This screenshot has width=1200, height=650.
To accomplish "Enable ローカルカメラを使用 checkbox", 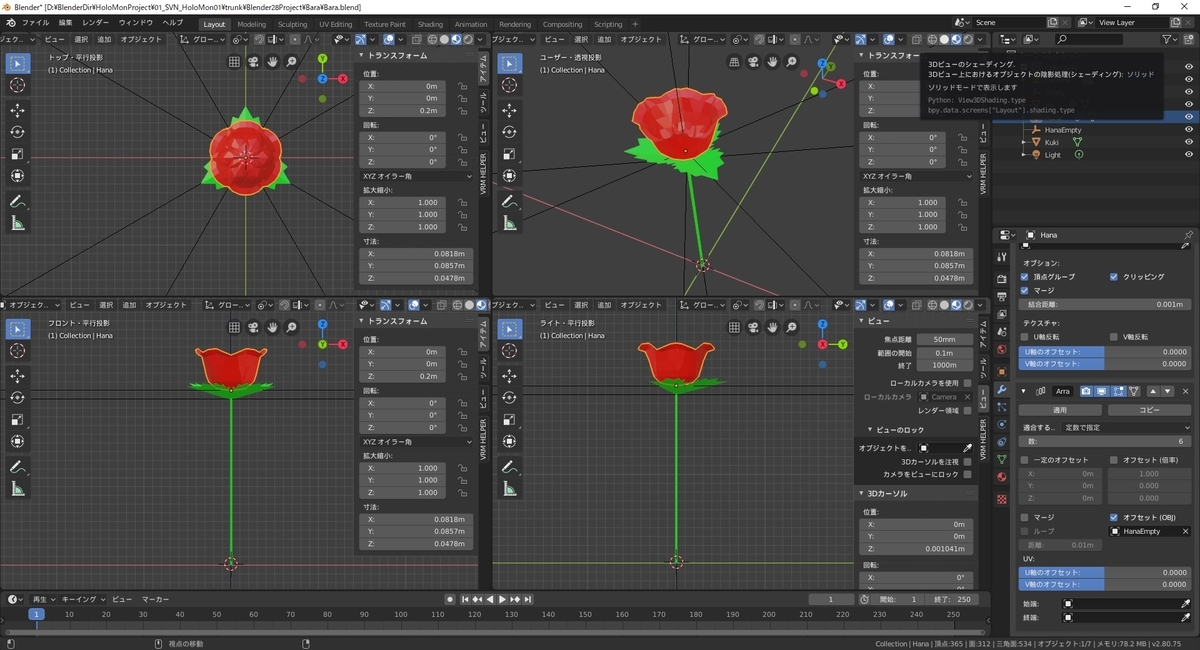I will point(967,383).
